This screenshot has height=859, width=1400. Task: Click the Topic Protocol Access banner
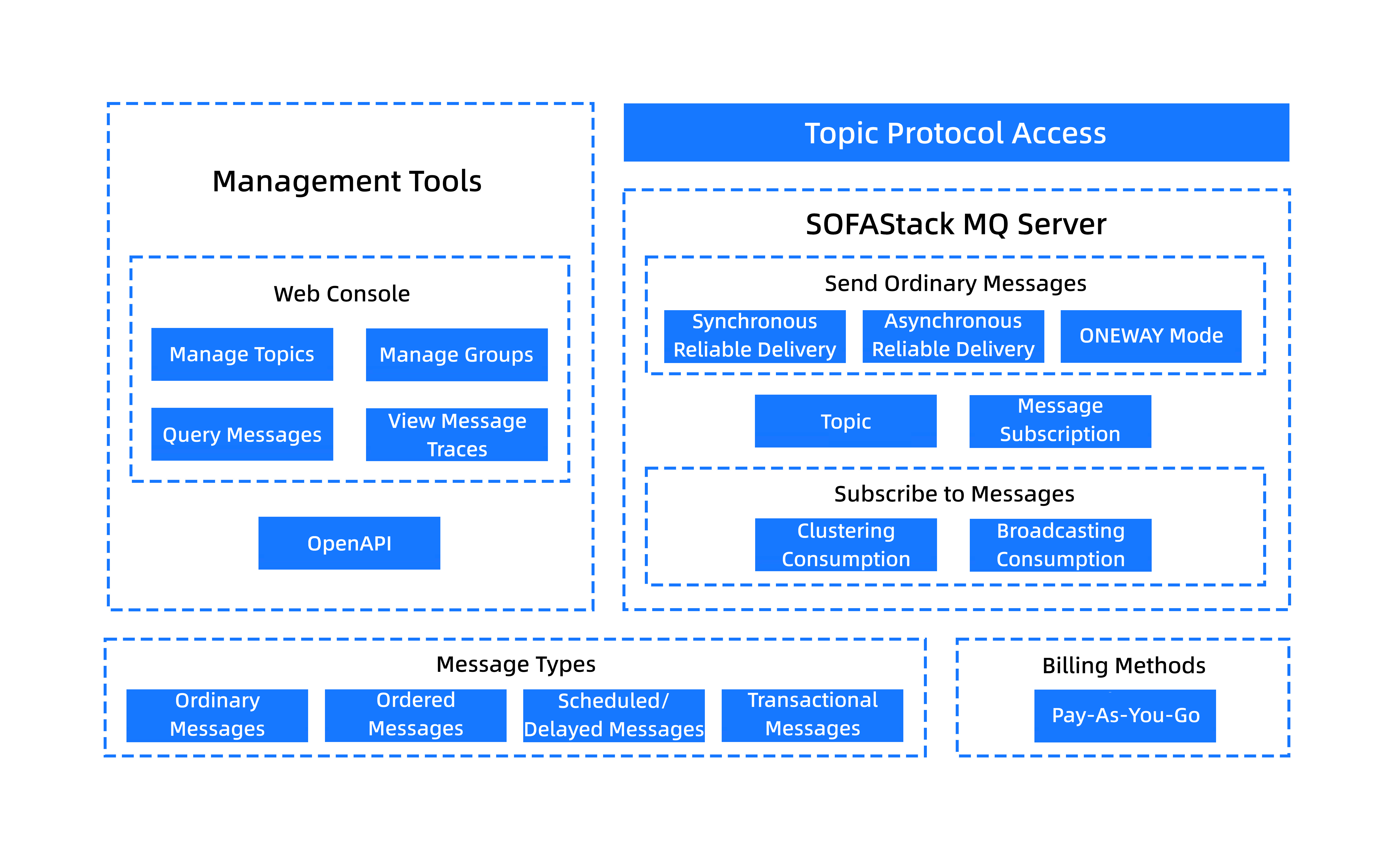956,132
